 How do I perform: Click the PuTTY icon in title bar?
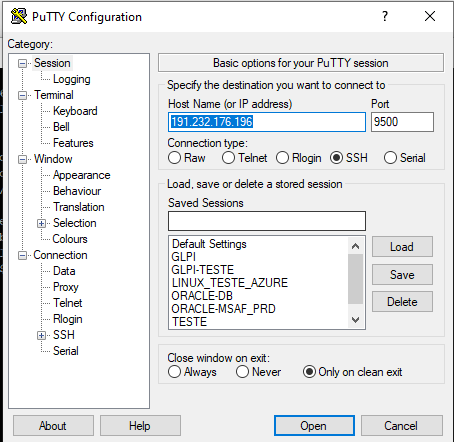coord(19,16)
